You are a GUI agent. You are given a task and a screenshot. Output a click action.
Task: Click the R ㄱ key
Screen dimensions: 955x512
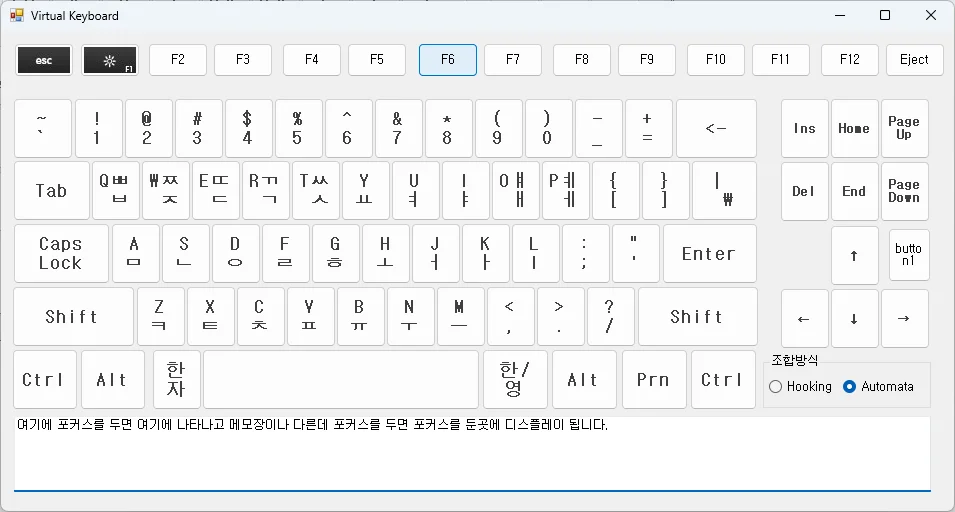point(266,191)
